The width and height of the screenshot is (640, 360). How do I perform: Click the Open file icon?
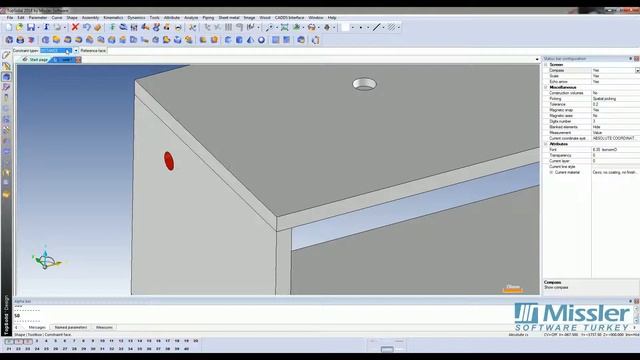click(x=20, y=27)
